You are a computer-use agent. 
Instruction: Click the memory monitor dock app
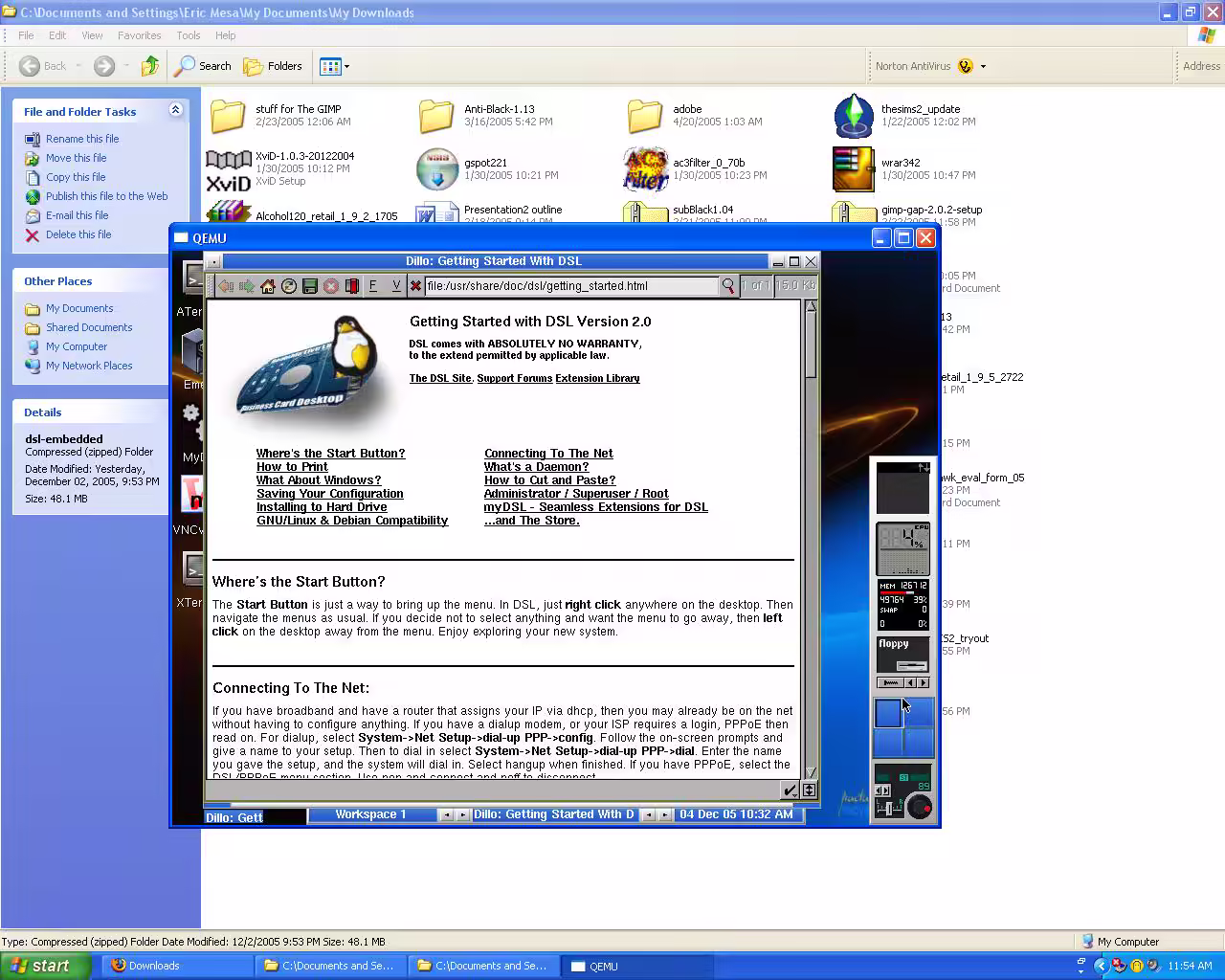pos(902,605)
